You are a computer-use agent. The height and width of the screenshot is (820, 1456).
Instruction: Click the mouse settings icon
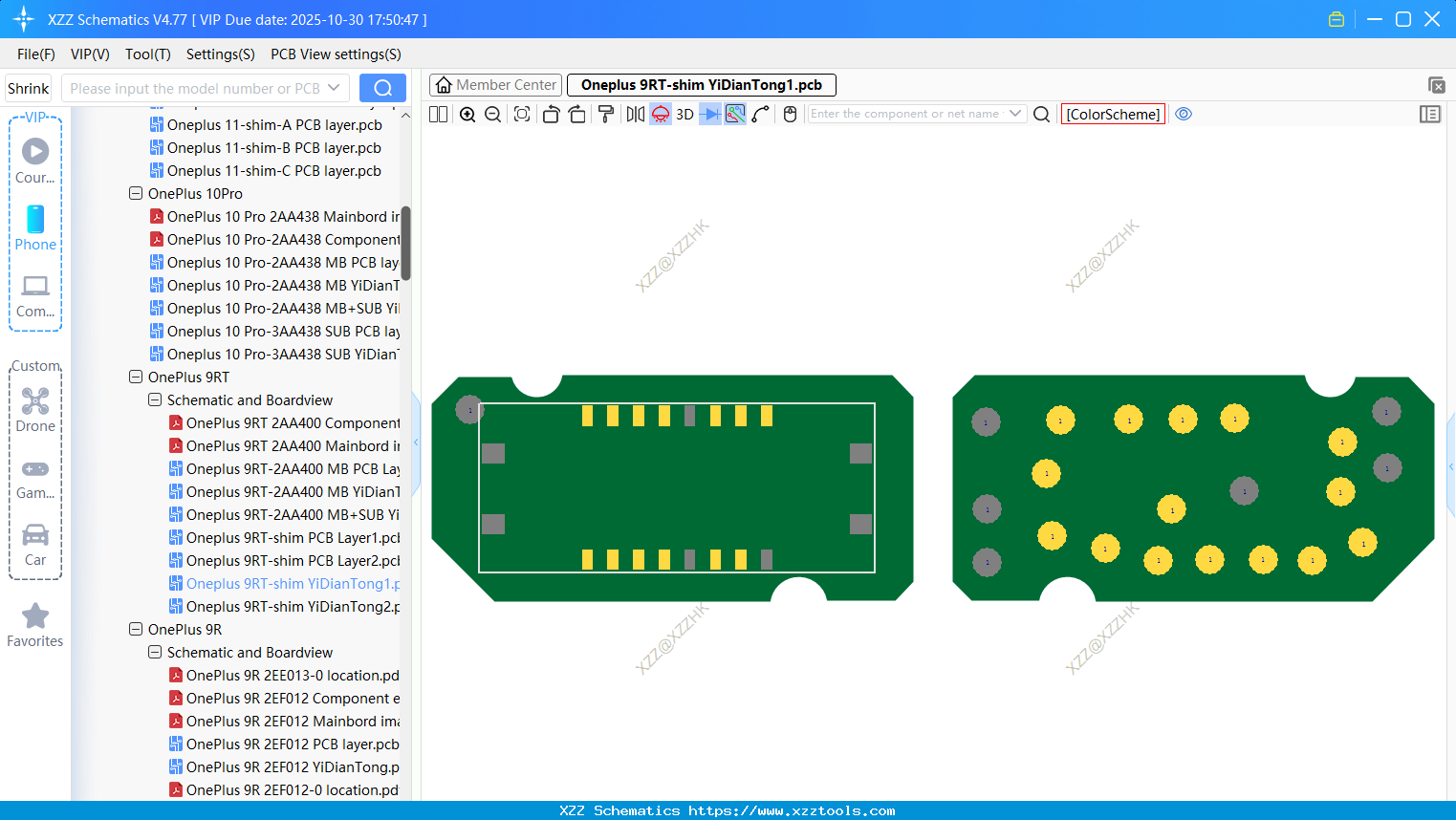pos(790,114)
